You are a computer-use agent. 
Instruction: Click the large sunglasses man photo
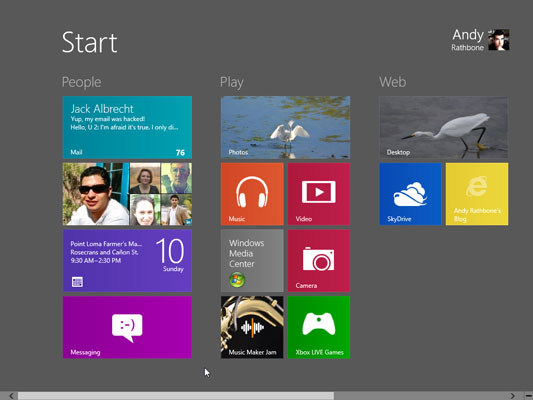(96, 194)
